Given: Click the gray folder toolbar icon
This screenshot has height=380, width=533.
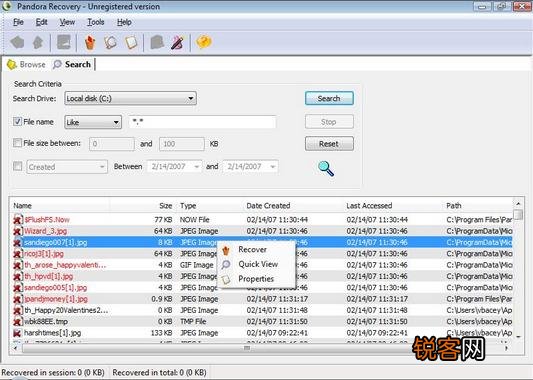Looking at the screenshot, I should 157,42.
